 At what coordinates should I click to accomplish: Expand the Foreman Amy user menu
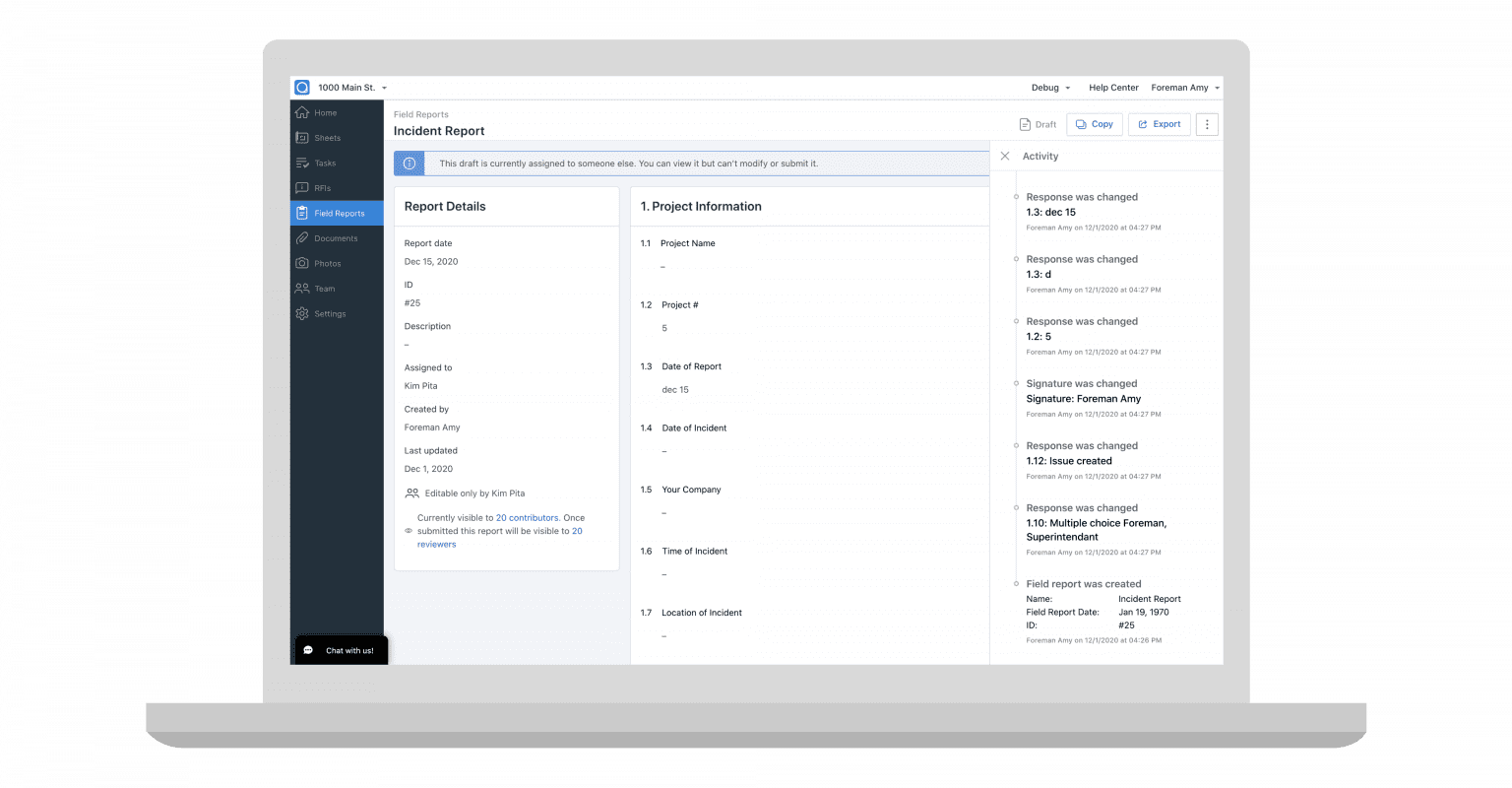1184,88
